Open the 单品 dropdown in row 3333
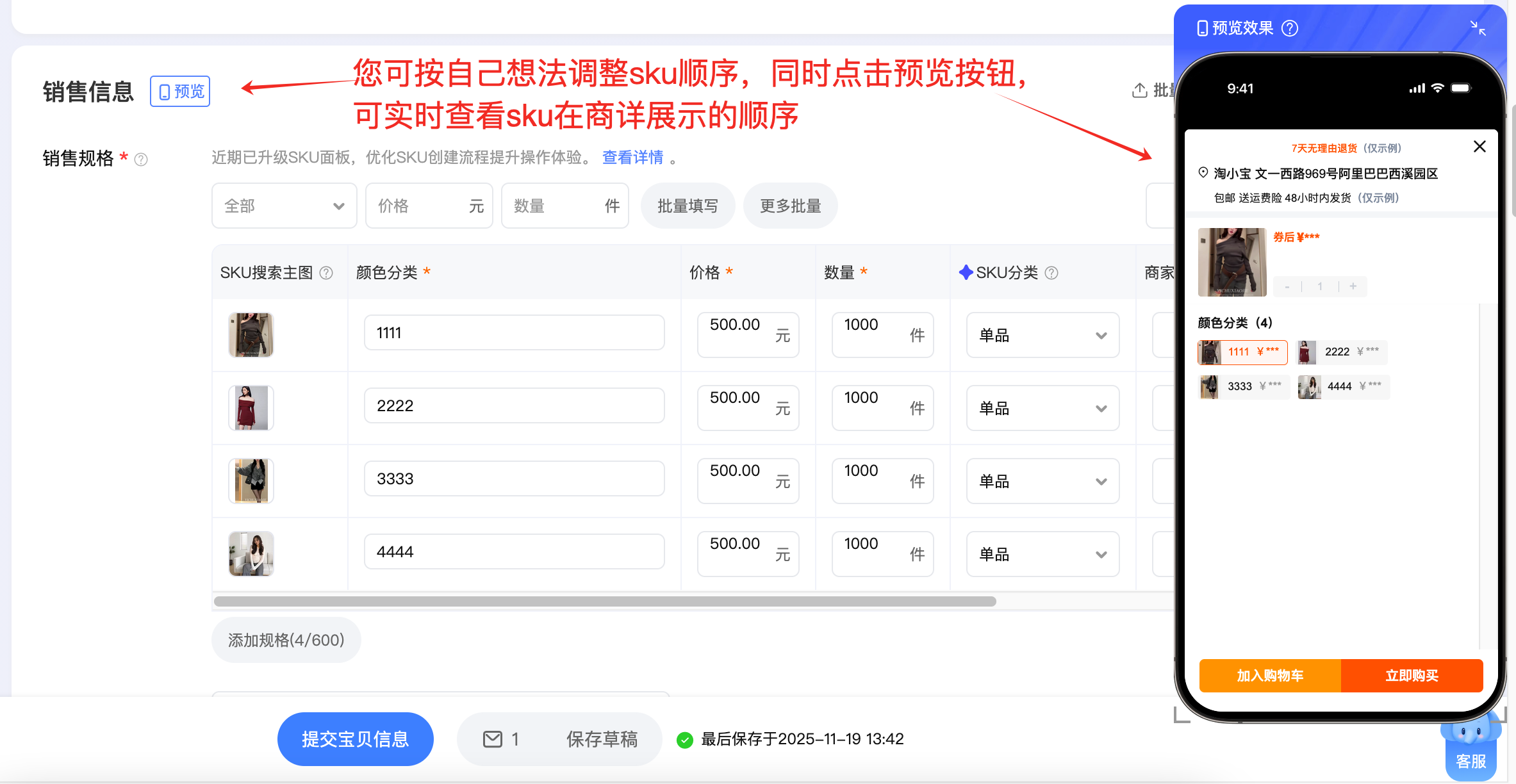The height and width of the screenshot is (784, 1516). (x=1042, y=480)
